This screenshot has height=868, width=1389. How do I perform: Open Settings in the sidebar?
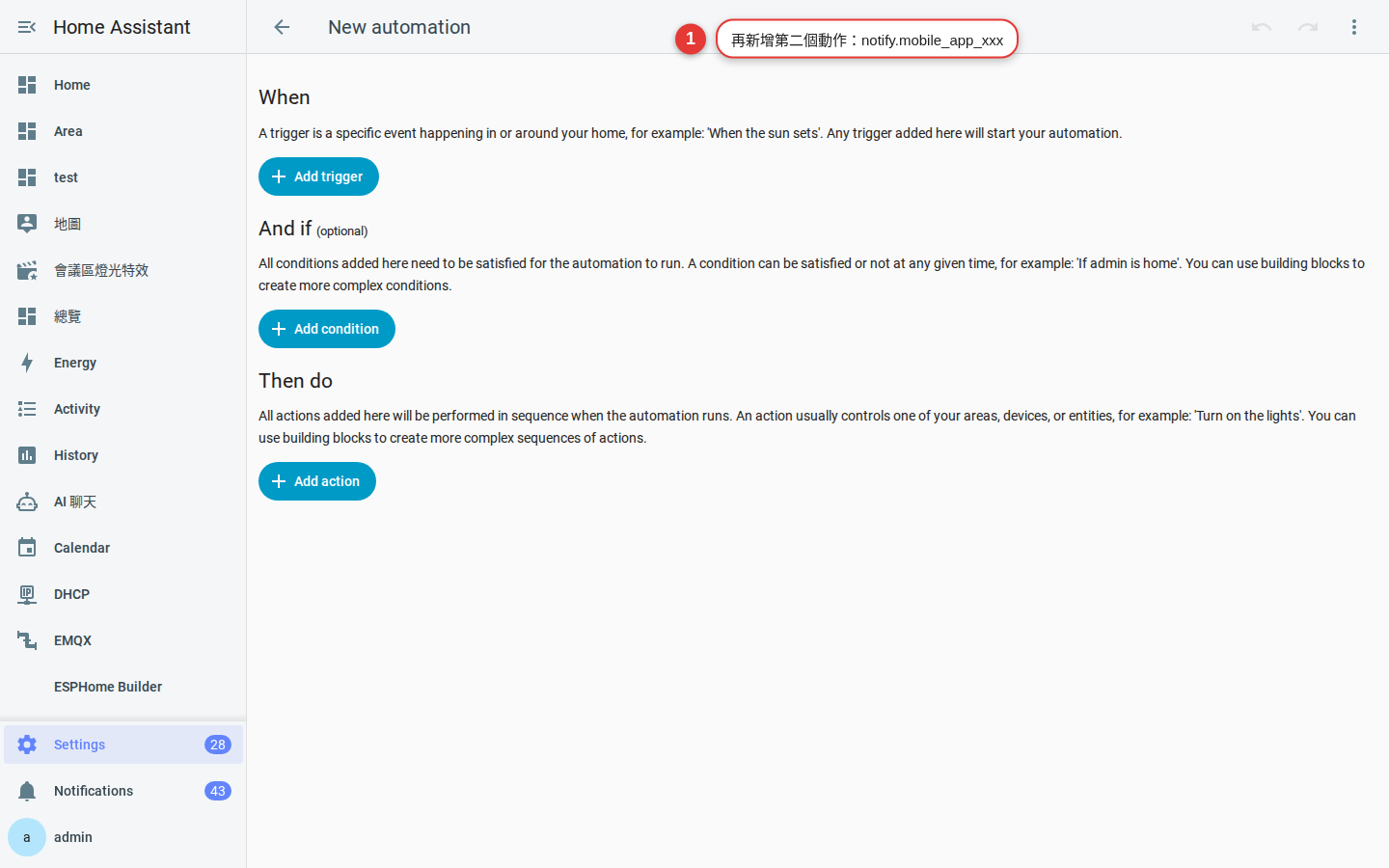tap(123, 745)
